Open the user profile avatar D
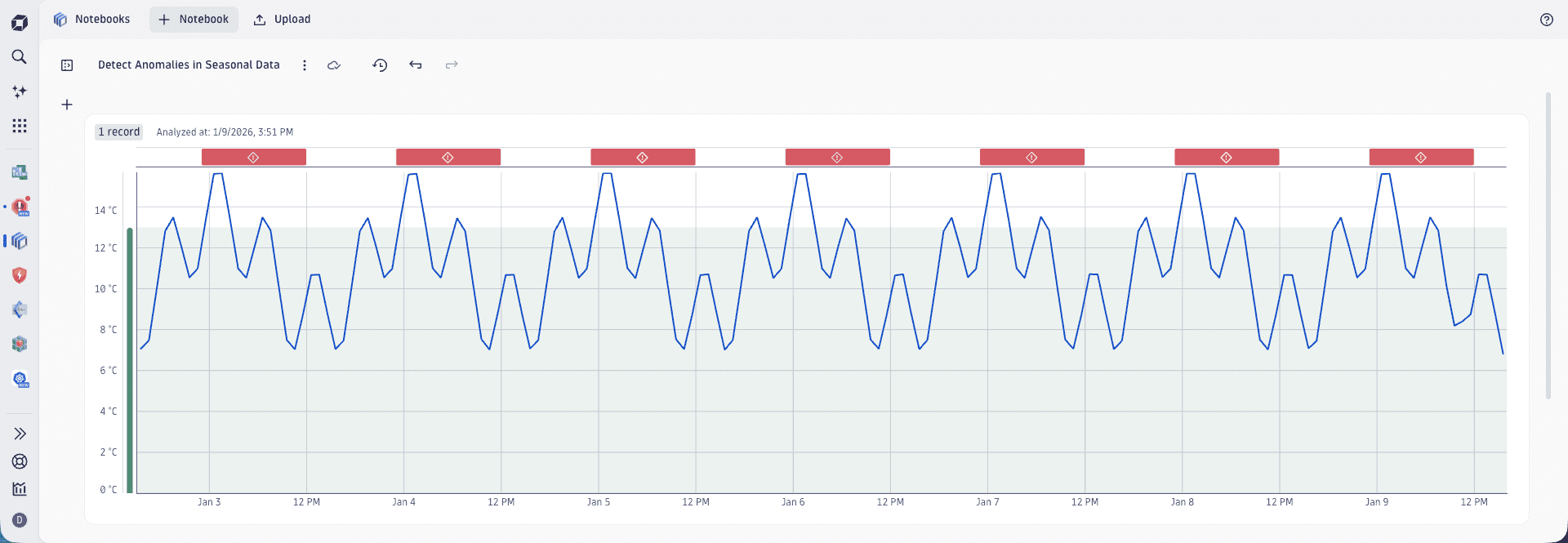The height and width of the screenshot is (543, 1568). [x=20, y=520]
